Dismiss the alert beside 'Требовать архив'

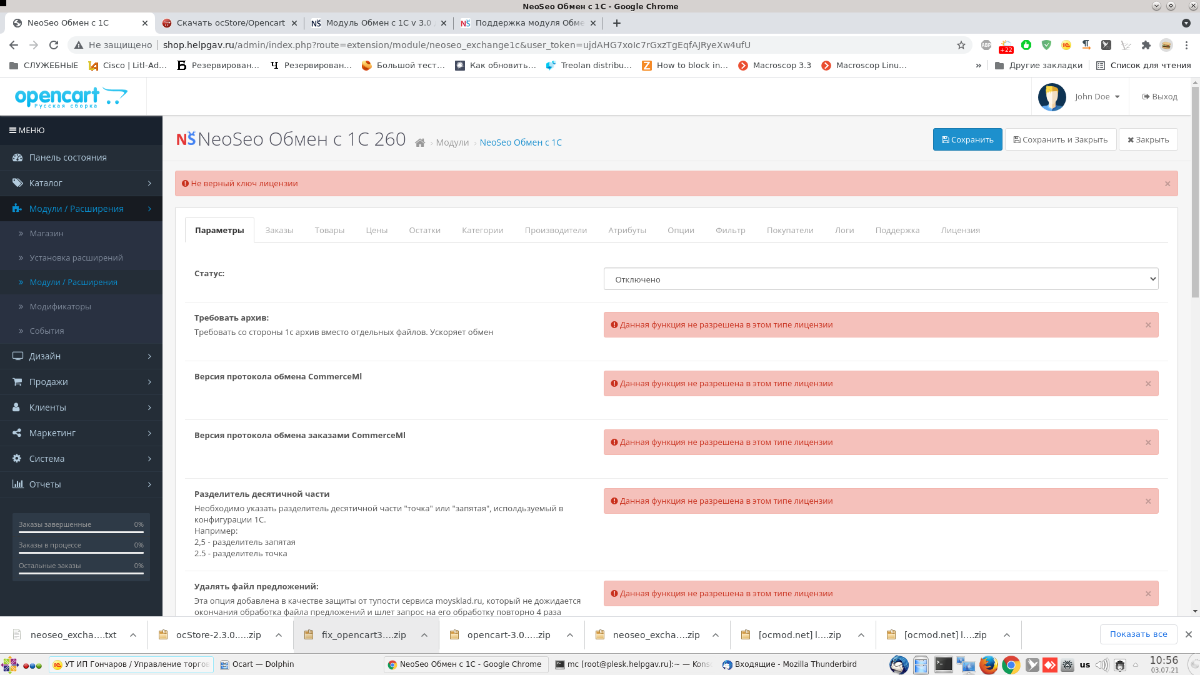tap(1148, 325)
